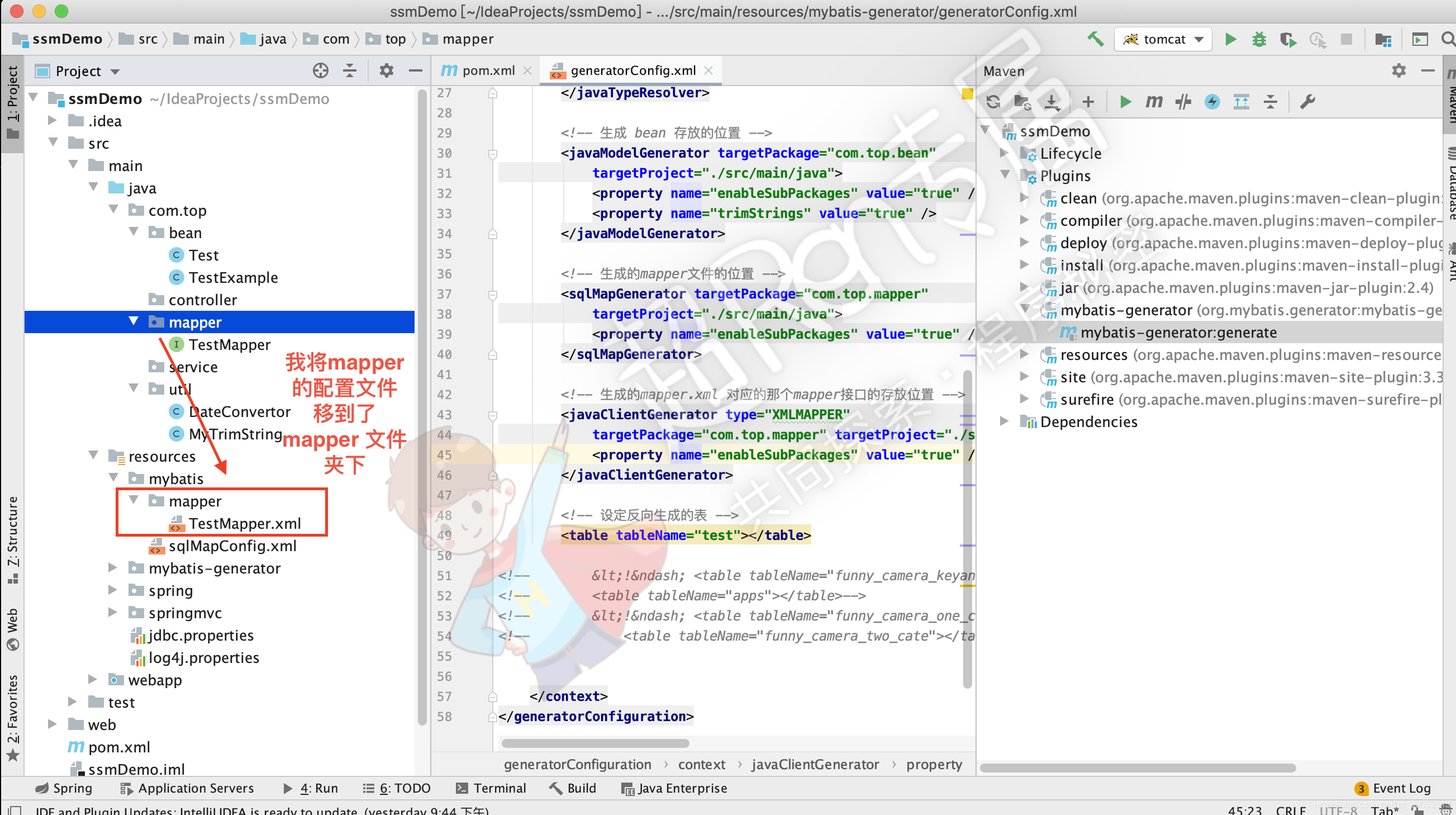
Task: Toggle the Web side panel
Action: [12, 629]
